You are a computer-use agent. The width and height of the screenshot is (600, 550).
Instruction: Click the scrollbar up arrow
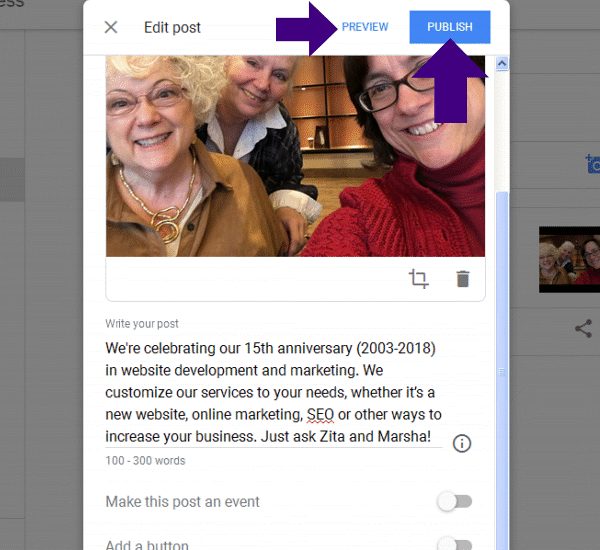pos(502,63)
